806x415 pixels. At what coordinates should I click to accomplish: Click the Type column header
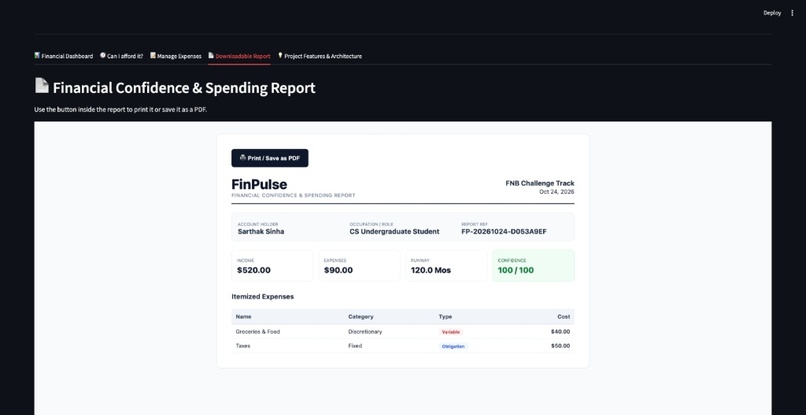(x=445, y=317)
